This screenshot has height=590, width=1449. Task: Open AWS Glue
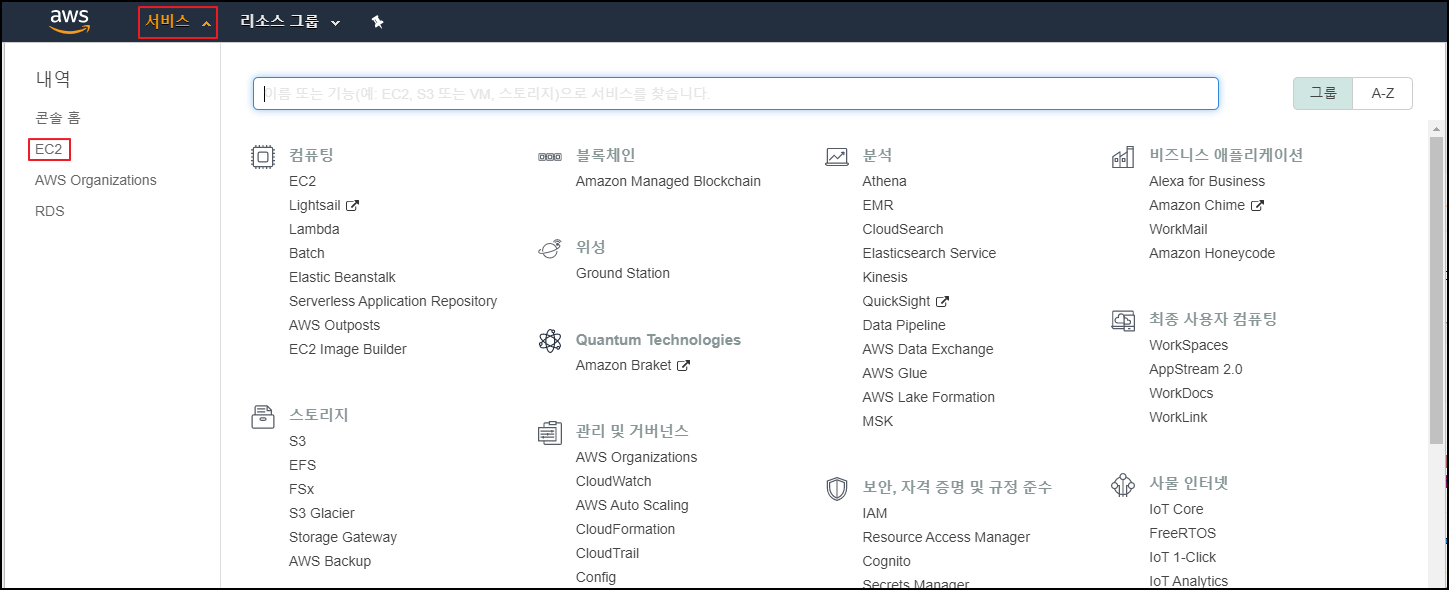[x=895, y=373]
